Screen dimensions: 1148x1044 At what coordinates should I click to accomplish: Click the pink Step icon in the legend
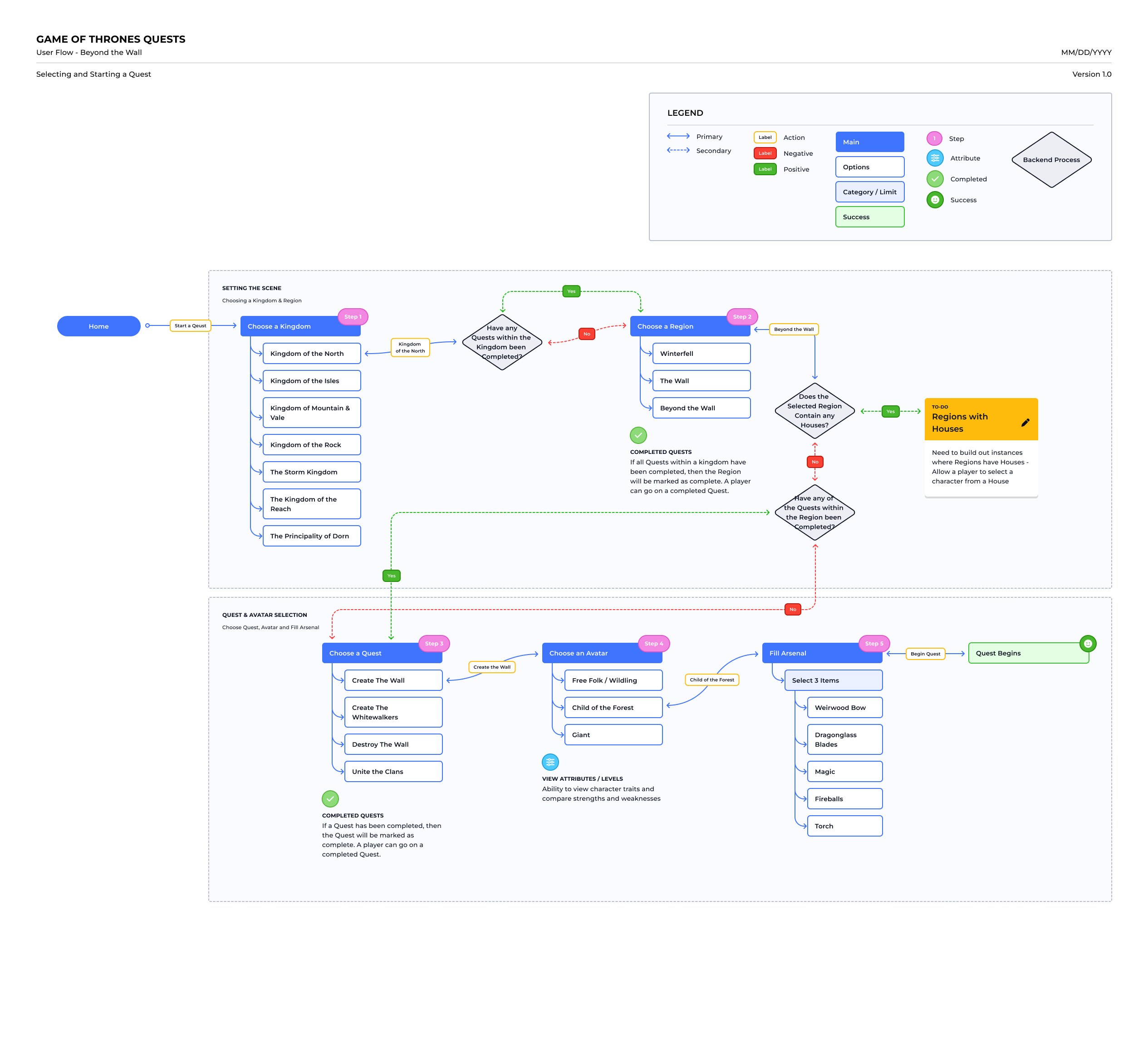tap(934, 138)
